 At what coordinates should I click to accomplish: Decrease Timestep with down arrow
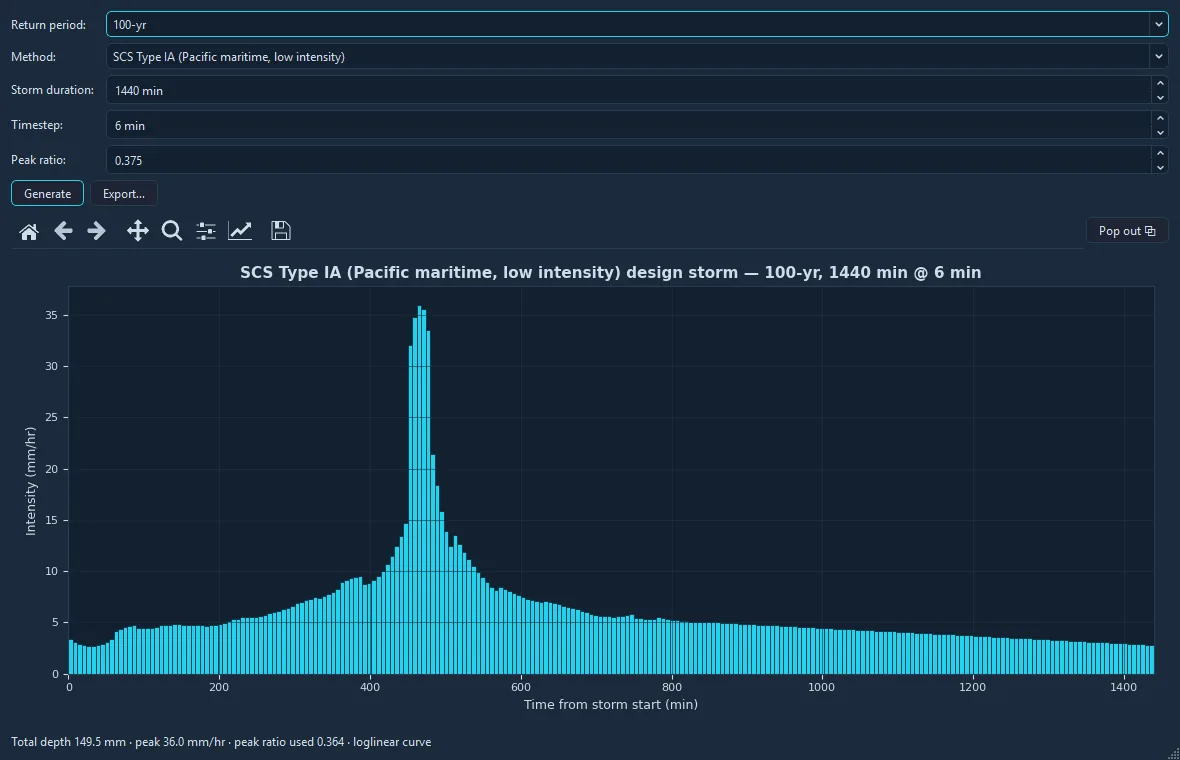1160,132
